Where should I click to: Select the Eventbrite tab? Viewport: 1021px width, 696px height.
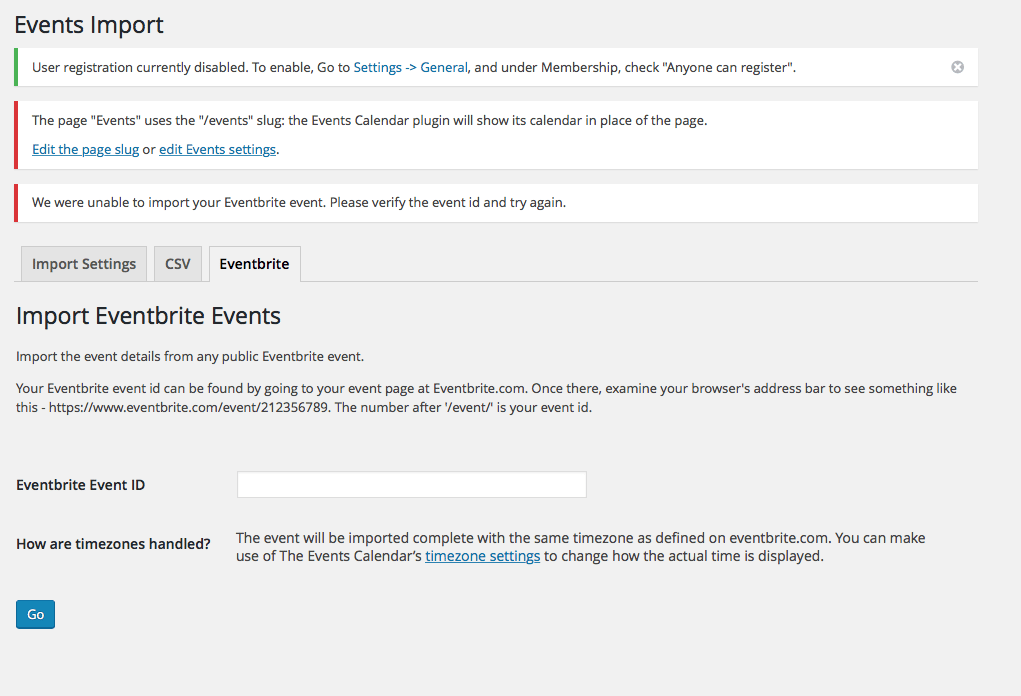254,264
